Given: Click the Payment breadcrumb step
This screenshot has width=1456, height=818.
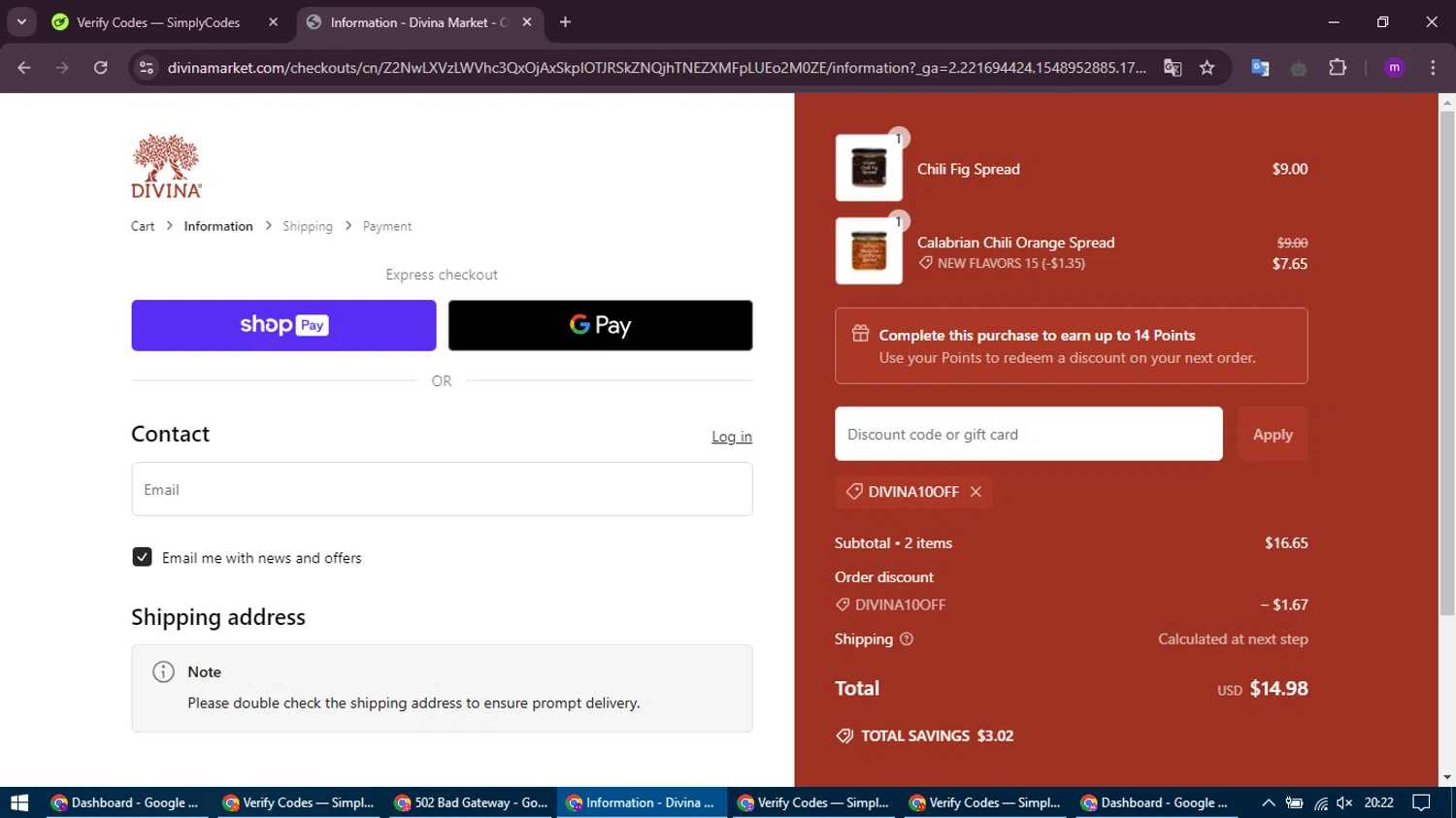Looking at the screenshot, I should [x=387, y=226].
